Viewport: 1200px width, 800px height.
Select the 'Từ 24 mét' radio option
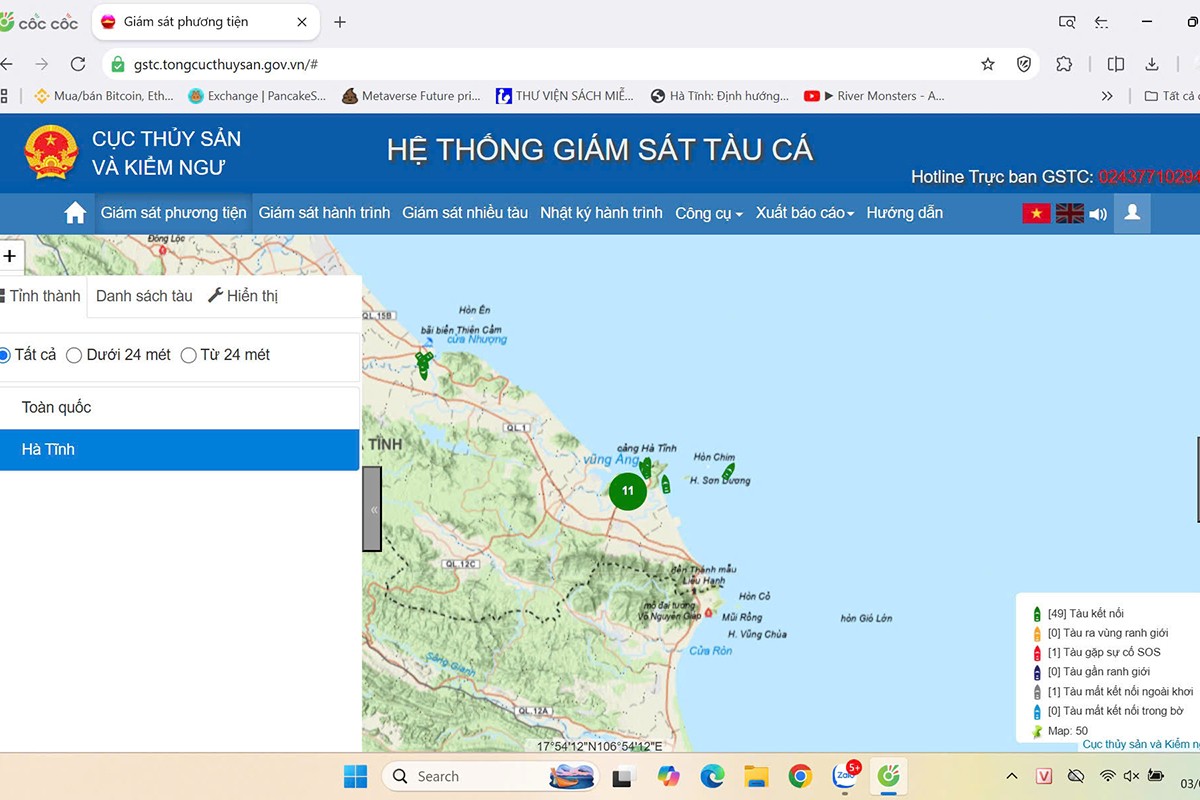coord(188,355)
